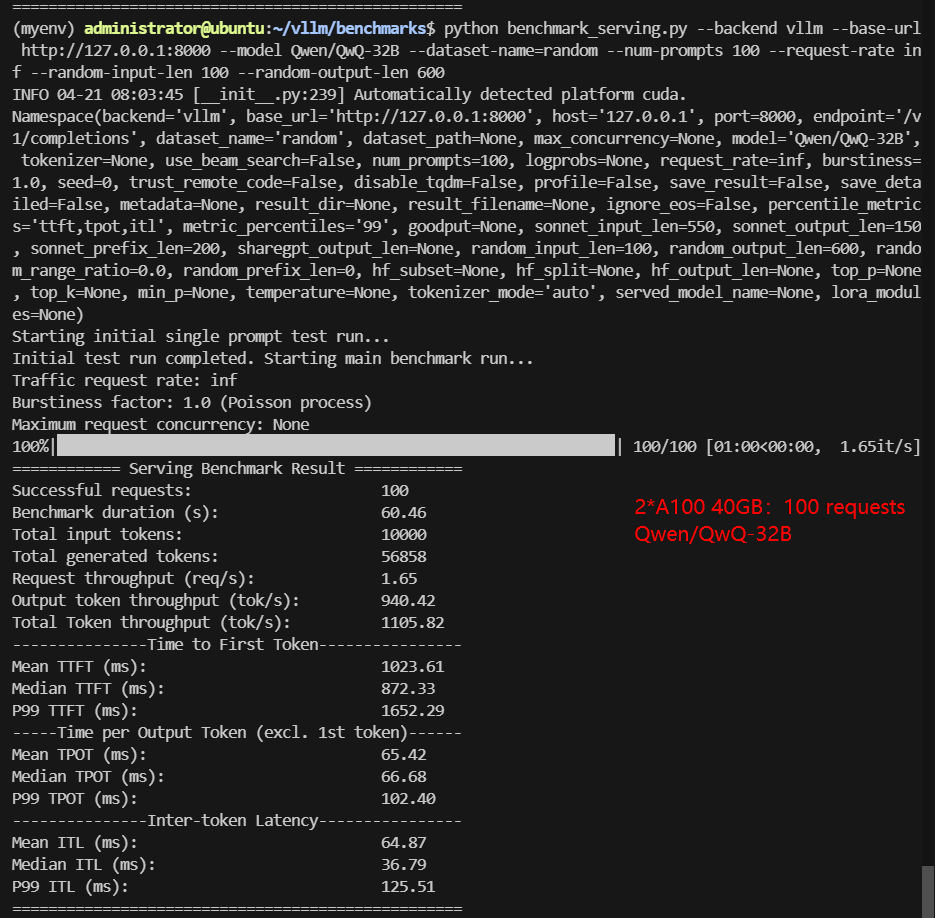Click the "Mean TPOT (ms):" label
Image resolution: width=935 pixels, height=918 pixels.
pyautogui.click(x=79, y=755)
